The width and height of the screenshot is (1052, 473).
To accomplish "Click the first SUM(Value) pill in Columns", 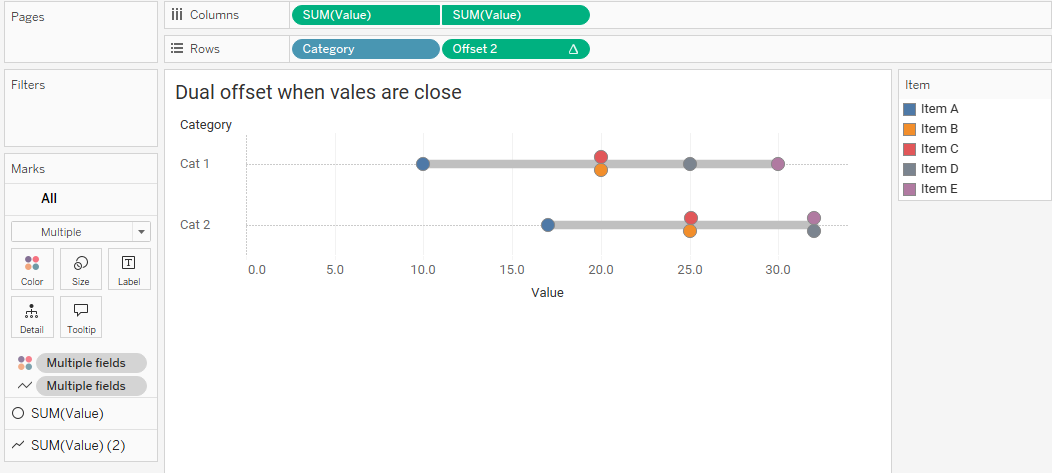I will tap(366, 15).
